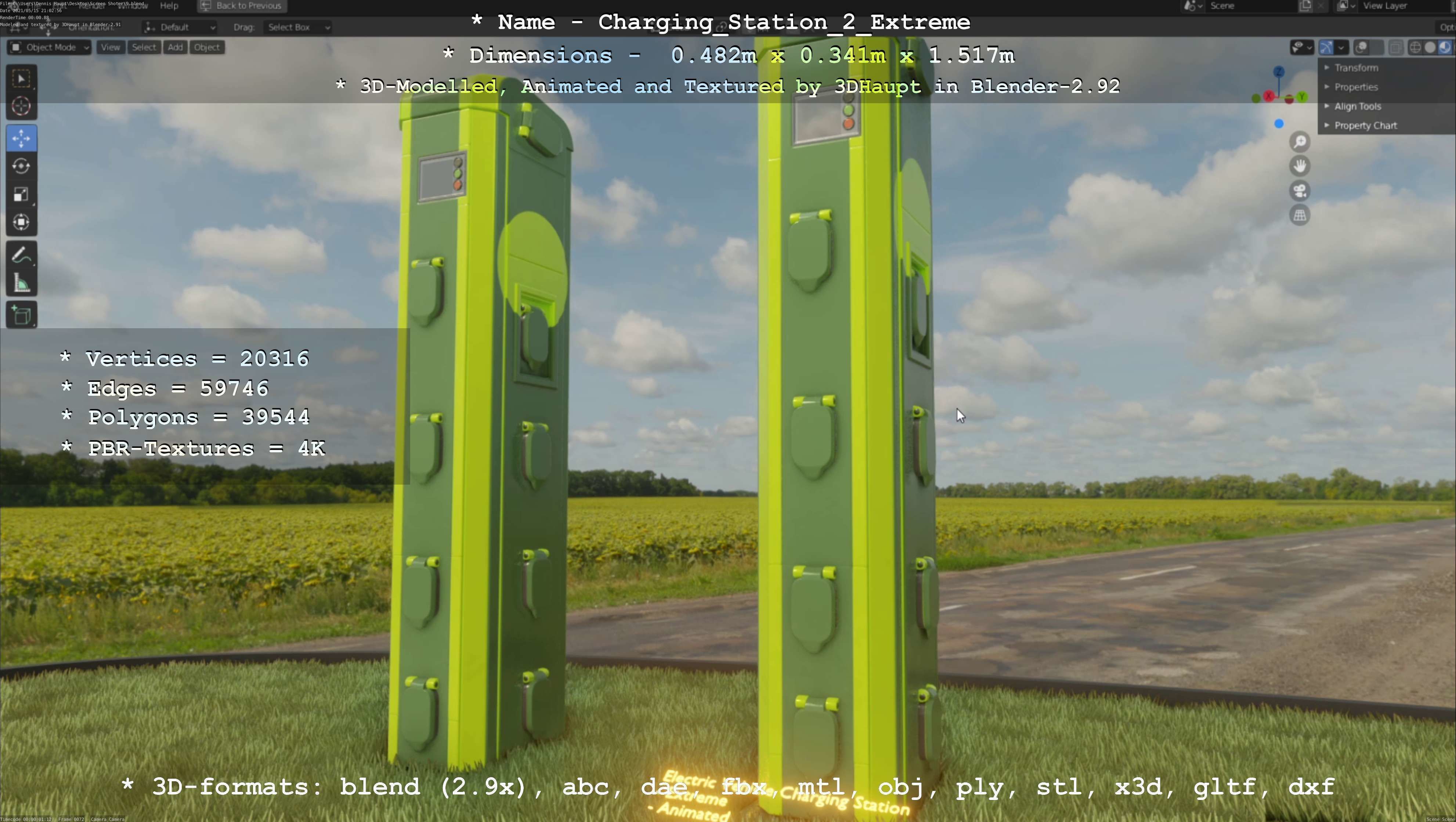Click the Scene browse icon
The height and width of the screenshot is (822, 1456).
[x=1193, y=6]
